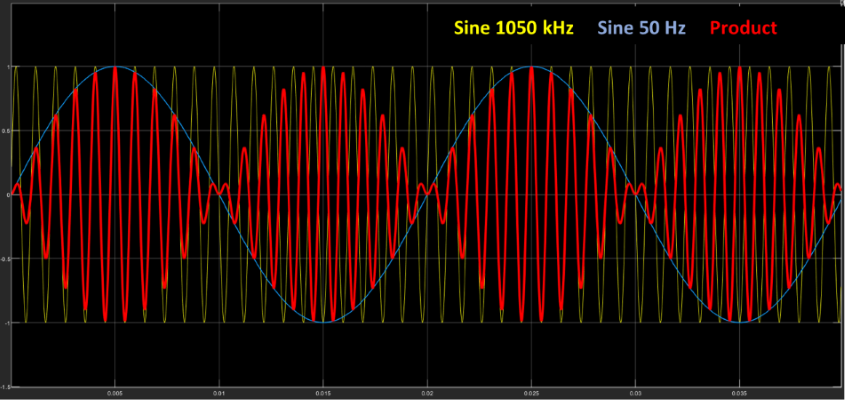Screen dimensions: 845x400
Task: Click the -1.5 amplitude axis tick label
Action: [x=7, y=387]
